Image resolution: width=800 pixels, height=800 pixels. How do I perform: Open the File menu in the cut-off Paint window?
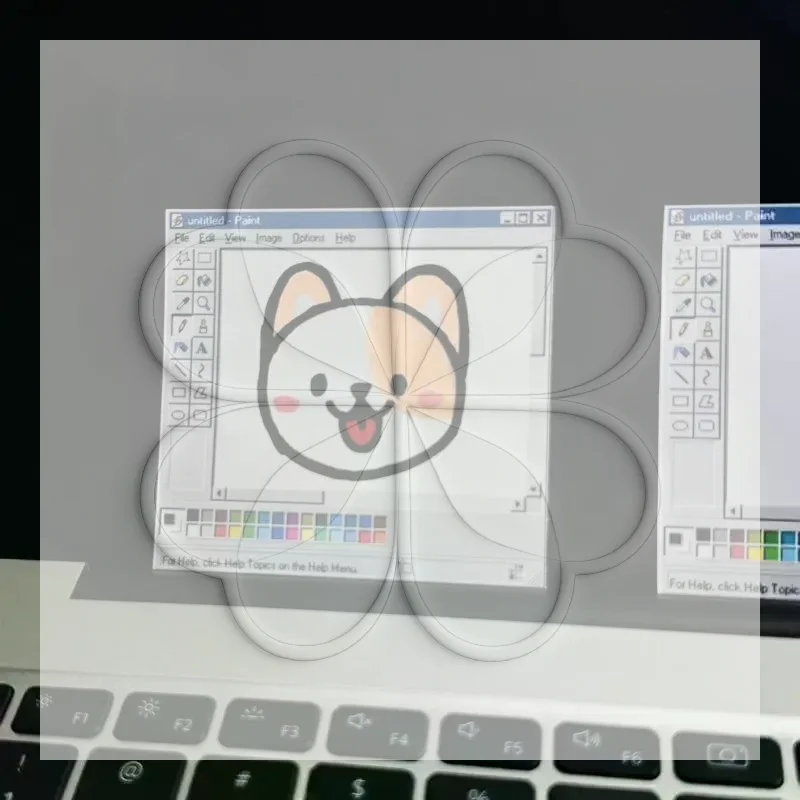pos(682,235)
